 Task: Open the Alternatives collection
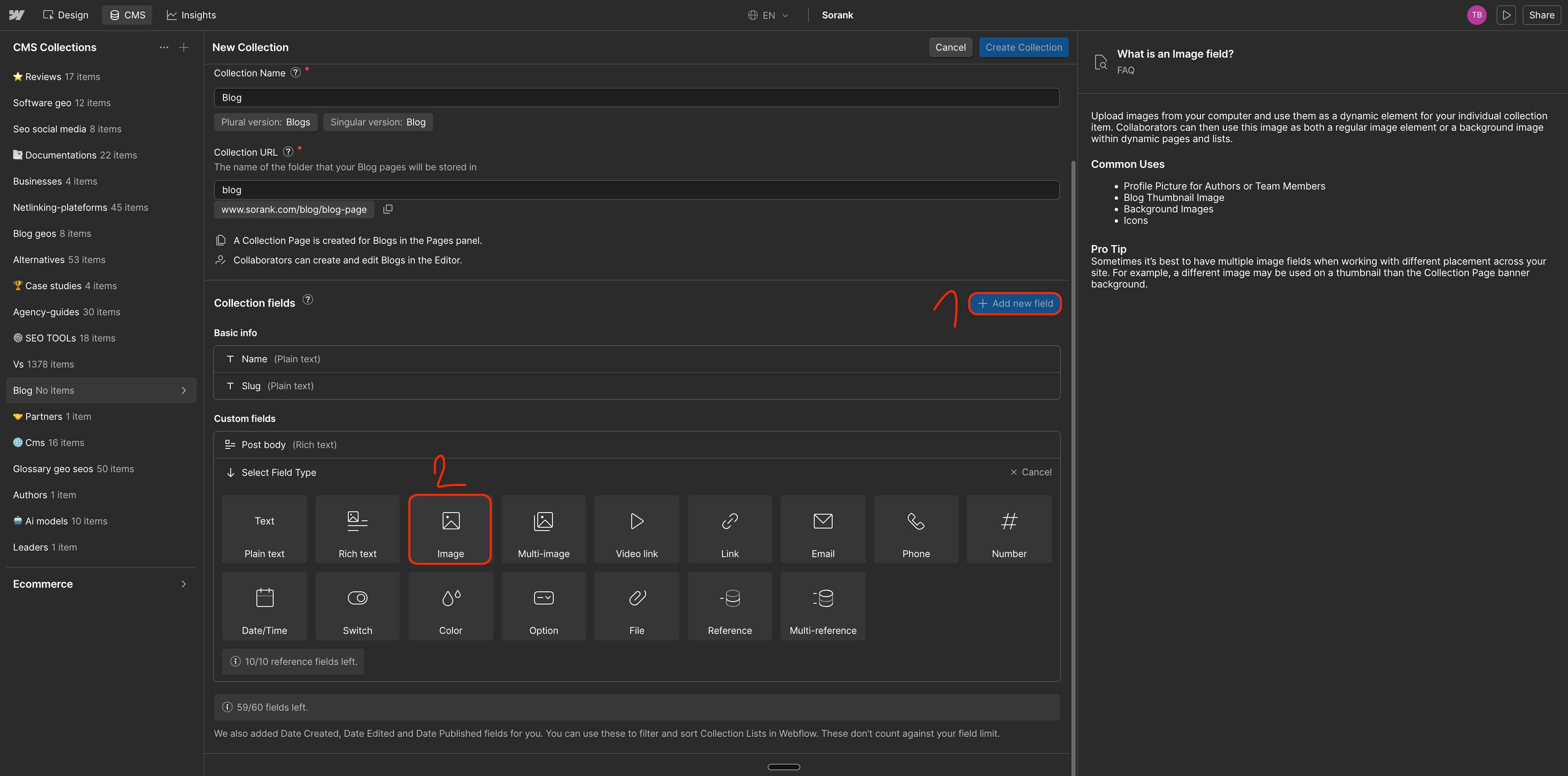click(101, 260)
